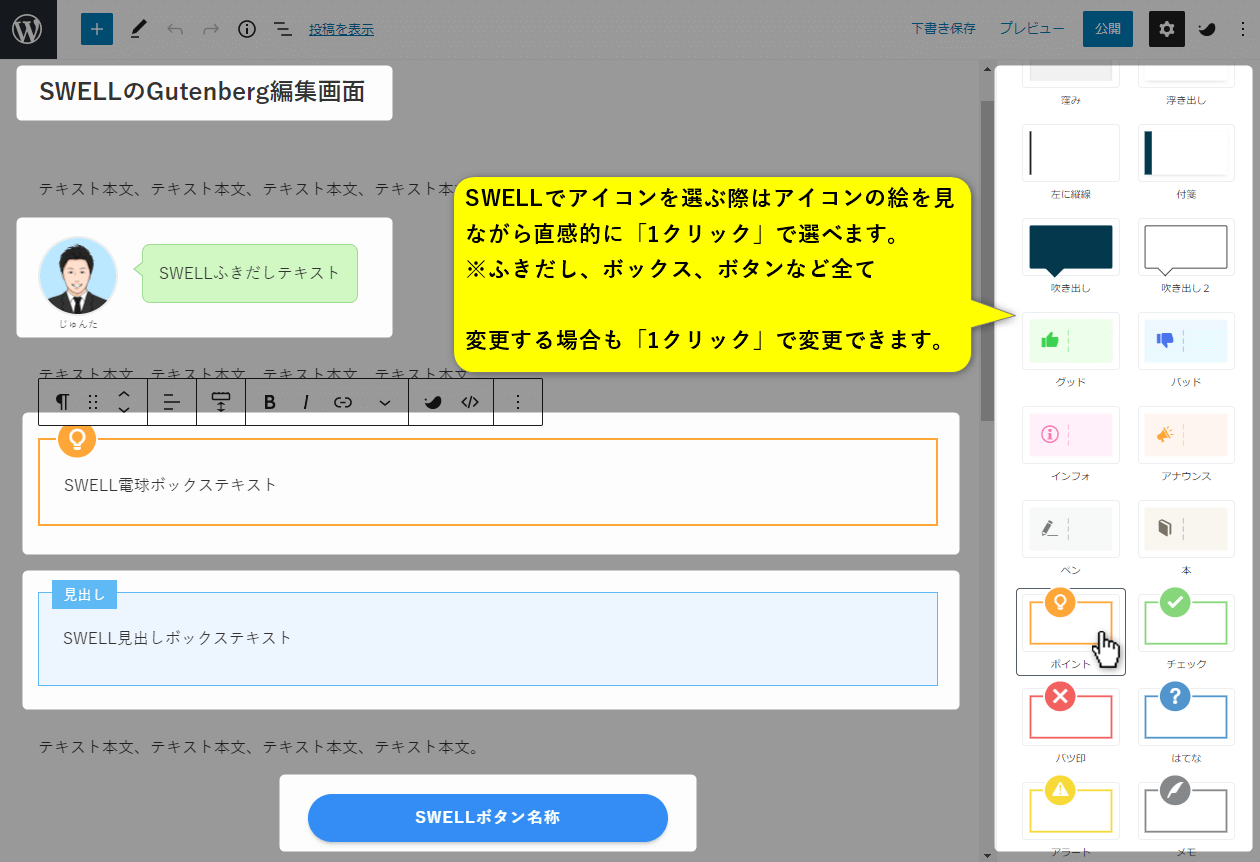
Task: Select the 窪み box style
Action: tap(1070, 86)
